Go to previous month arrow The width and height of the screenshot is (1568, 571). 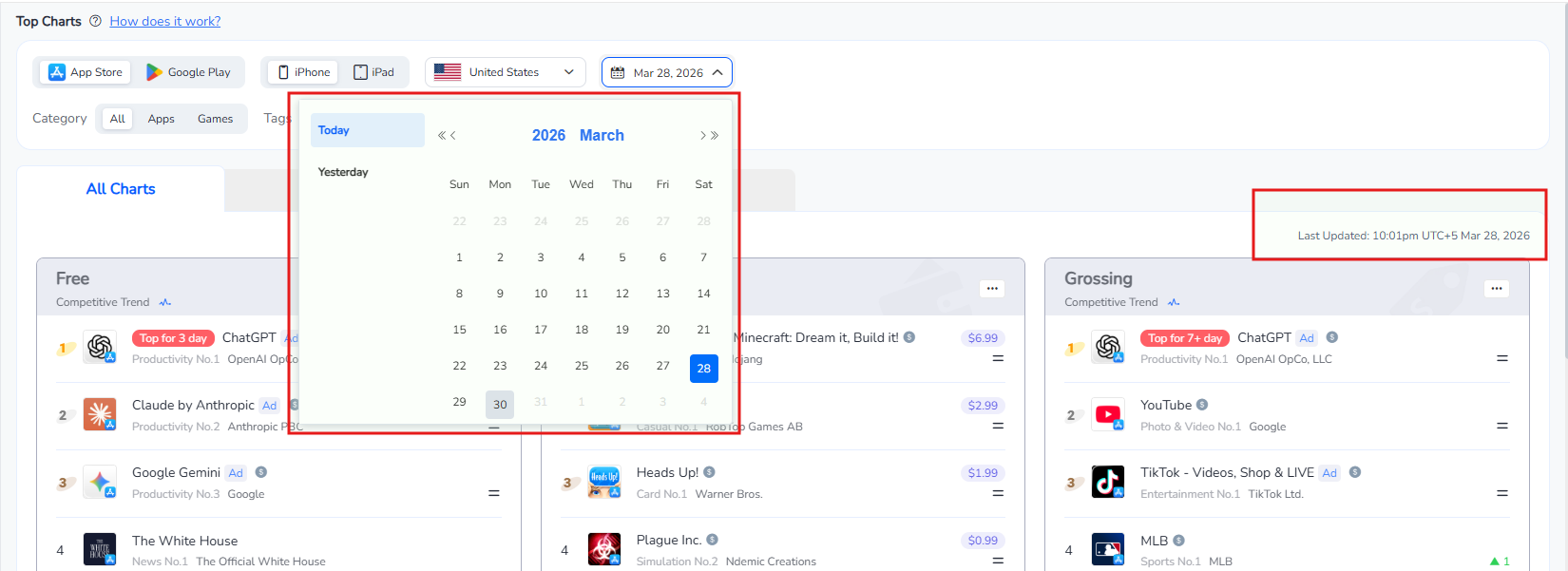point(453,136)
